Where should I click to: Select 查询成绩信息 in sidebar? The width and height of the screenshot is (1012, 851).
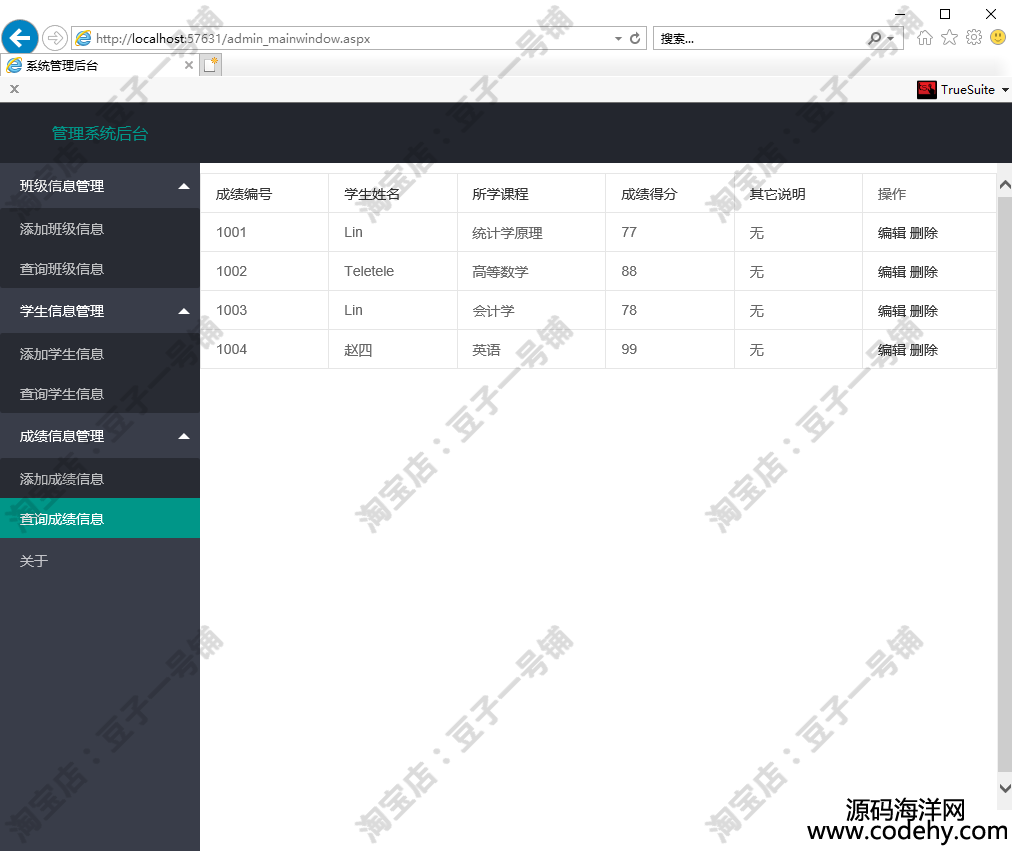(100, 519)
